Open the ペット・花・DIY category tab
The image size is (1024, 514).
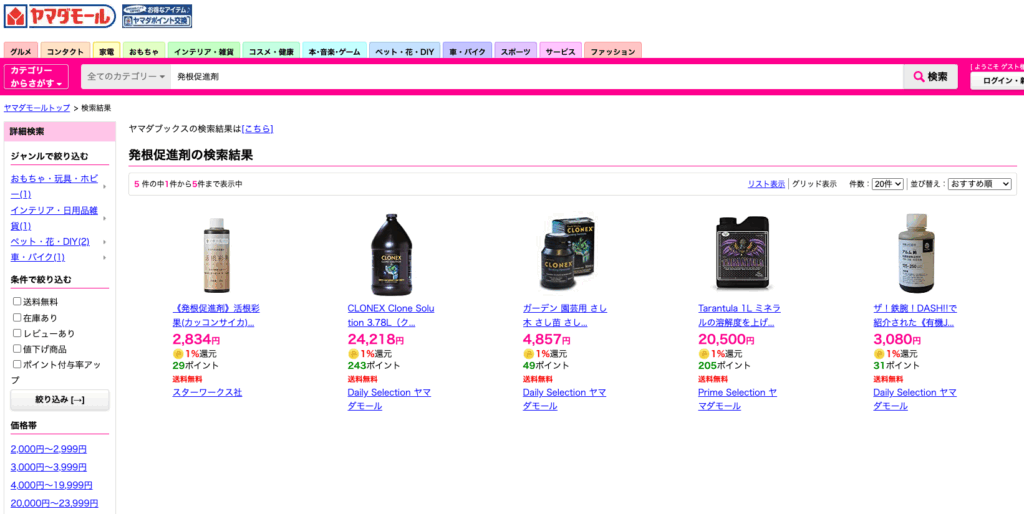tap(405, 51)
